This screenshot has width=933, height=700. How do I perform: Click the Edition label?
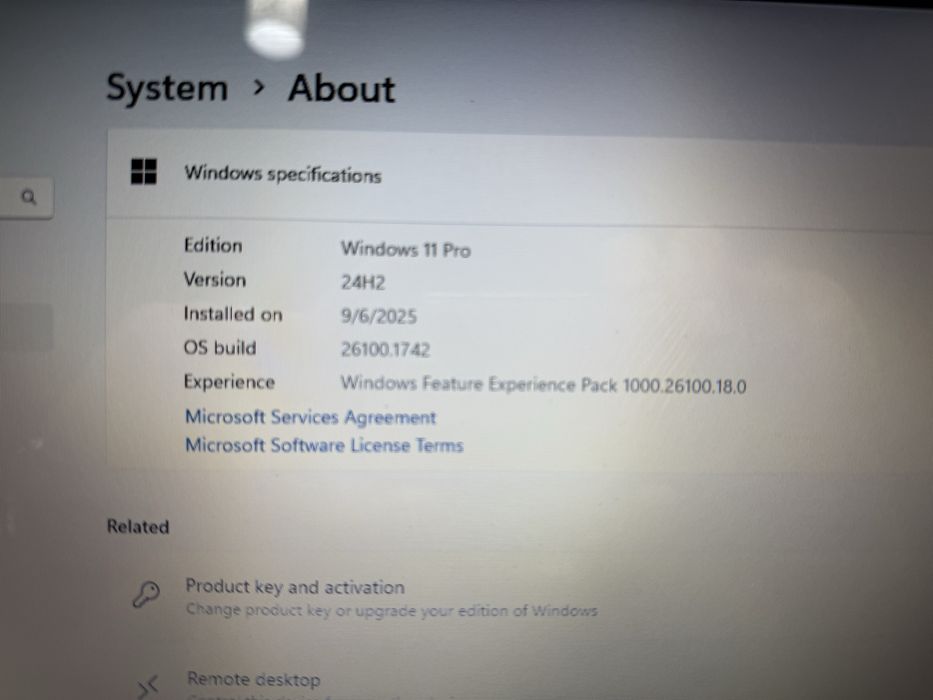pyautogui.click(x=213, y=245)
